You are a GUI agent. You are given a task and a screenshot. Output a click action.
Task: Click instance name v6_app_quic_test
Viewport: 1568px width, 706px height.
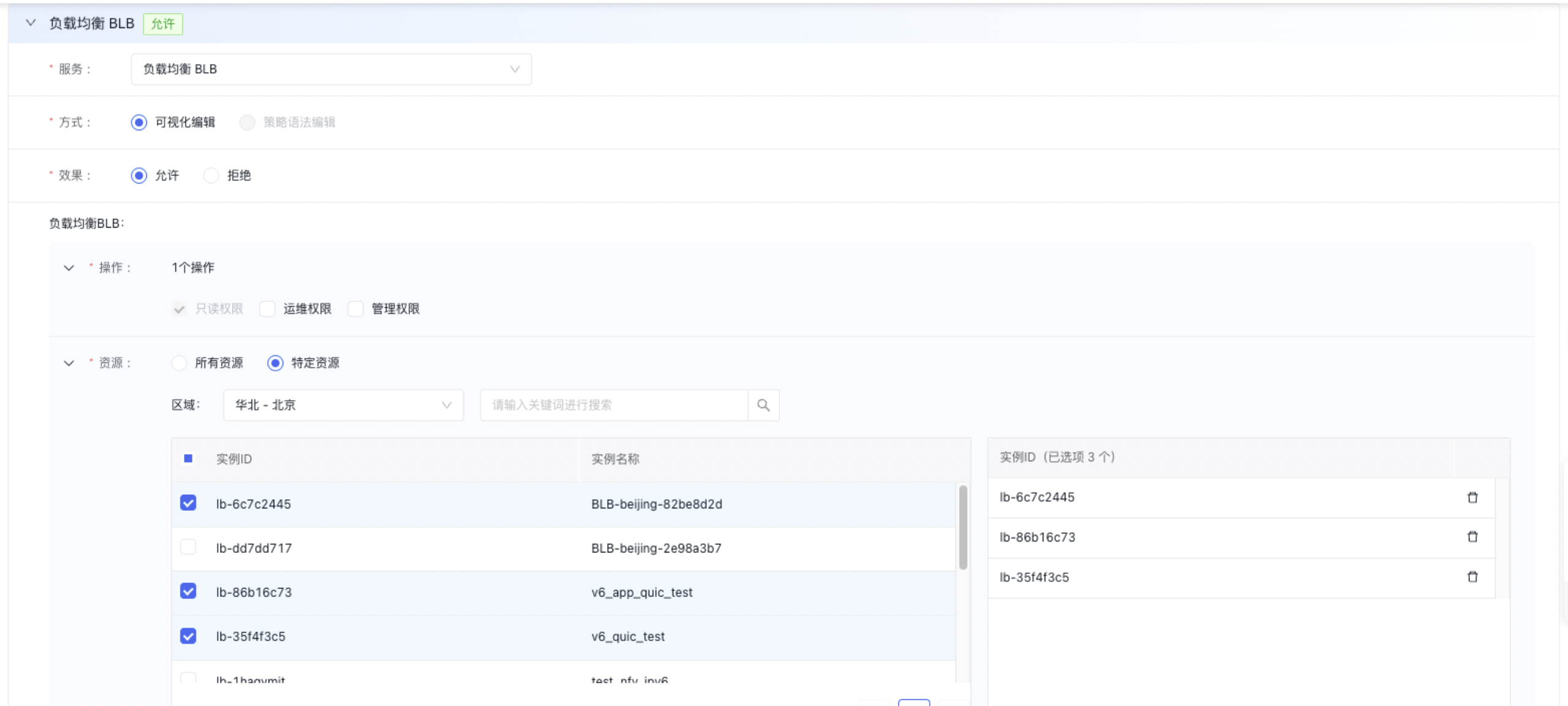tap(642, 592)
